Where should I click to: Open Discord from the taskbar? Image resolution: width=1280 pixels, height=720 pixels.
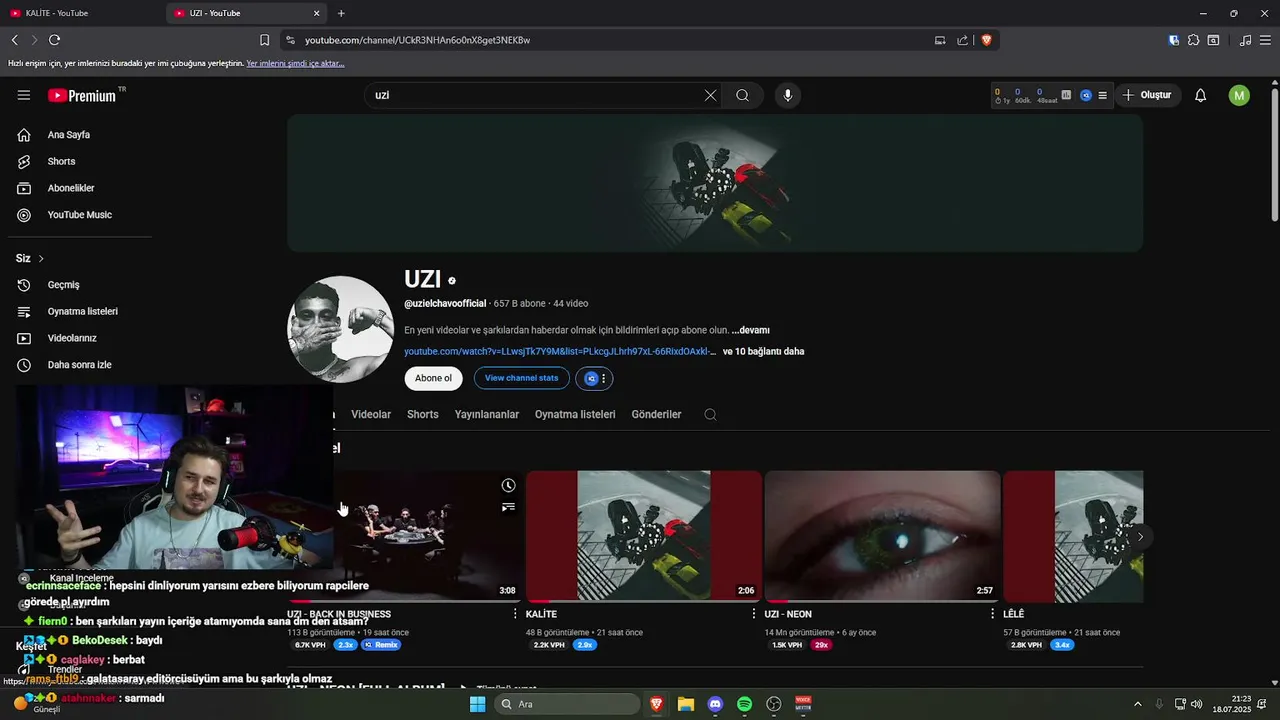tap(715, 704)
